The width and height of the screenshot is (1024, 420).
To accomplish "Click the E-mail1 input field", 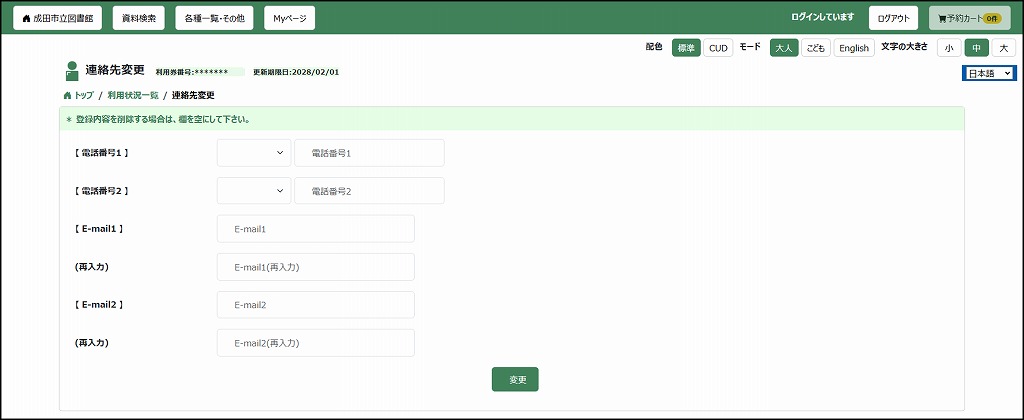I will click(x=315, y=229).
